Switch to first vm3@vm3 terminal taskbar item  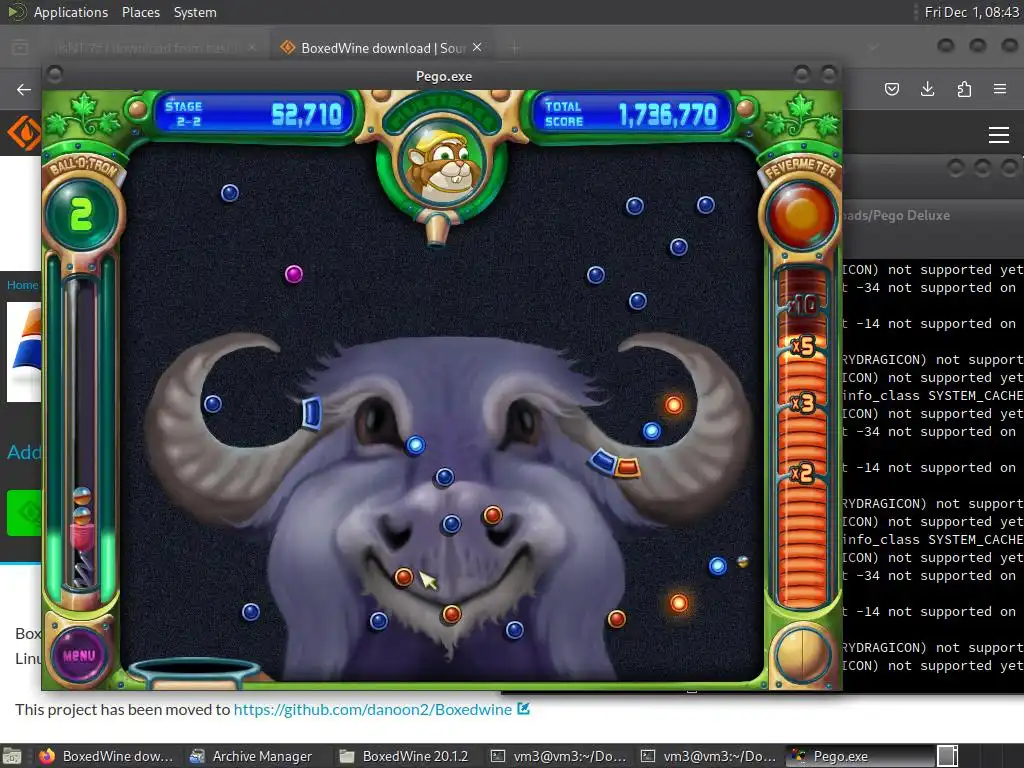(558, 756)
